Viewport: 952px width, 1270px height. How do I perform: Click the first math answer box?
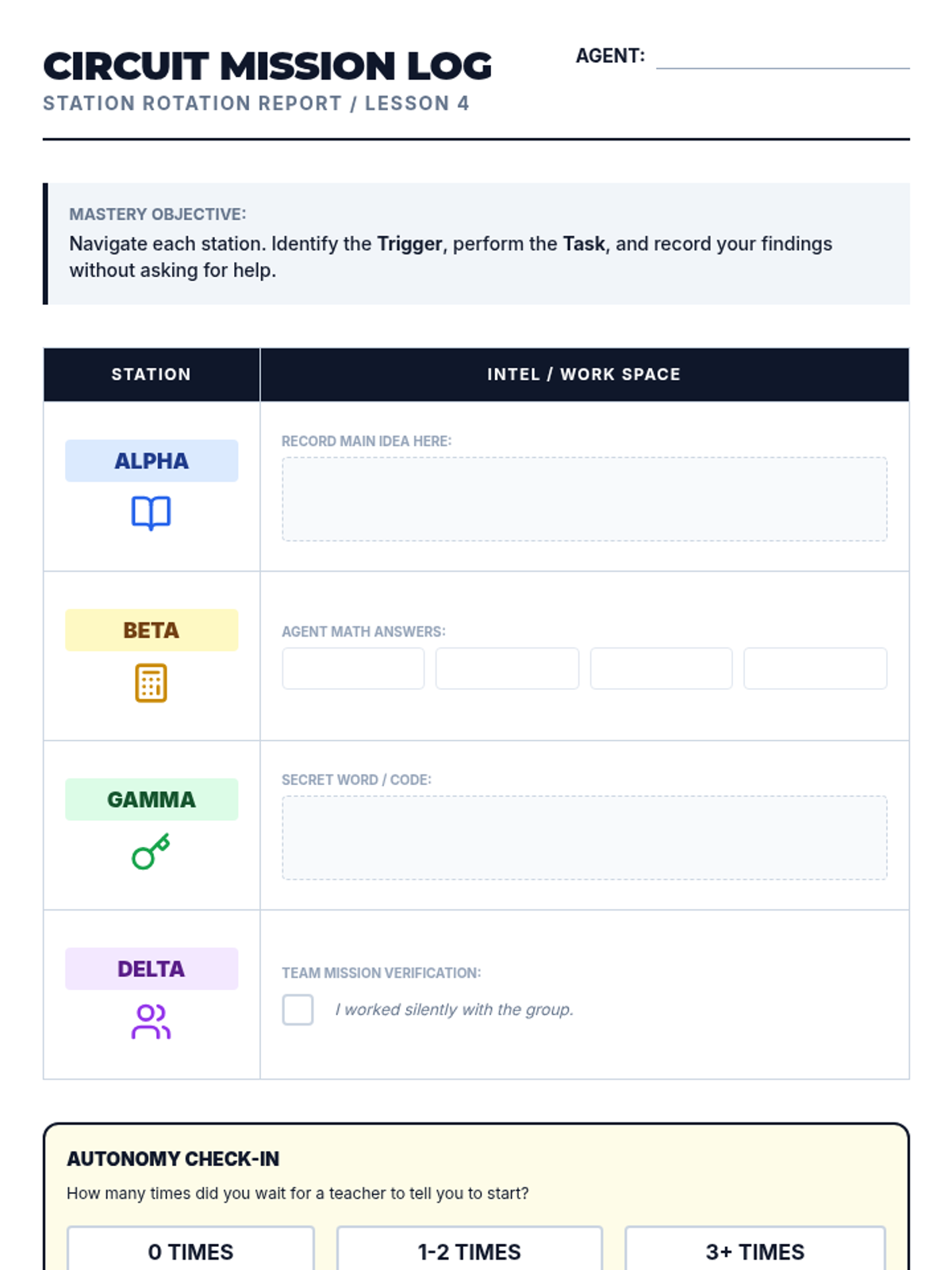pyautogui.click(x=353, y=668)
